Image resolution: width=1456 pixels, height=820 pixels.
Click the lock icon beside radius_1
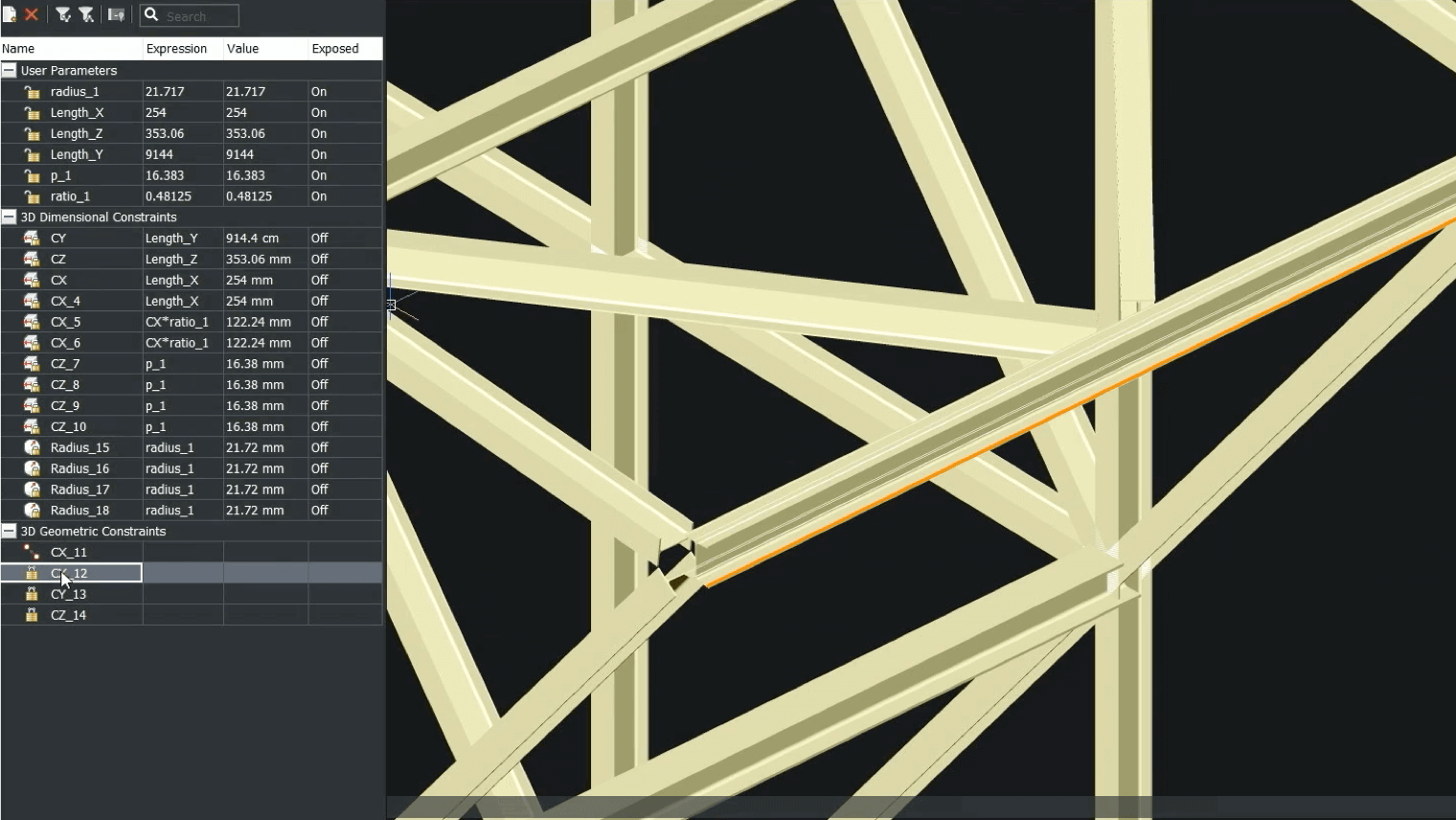pyautogui.click(x=32, y=92)
